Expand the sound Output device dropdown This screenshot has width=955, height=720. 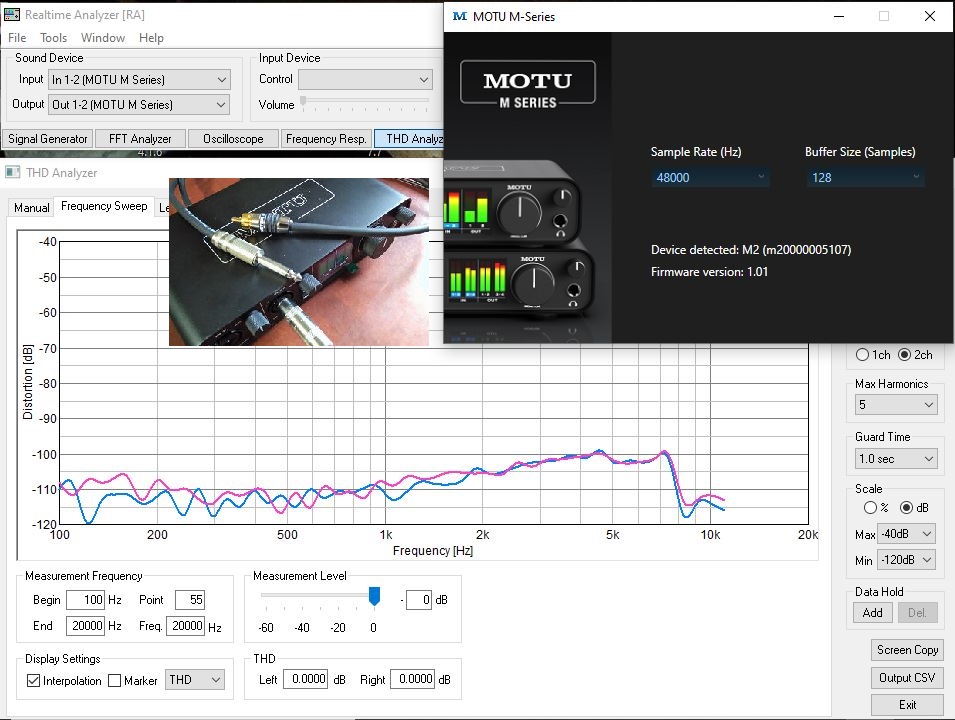[x=139, y=105]
